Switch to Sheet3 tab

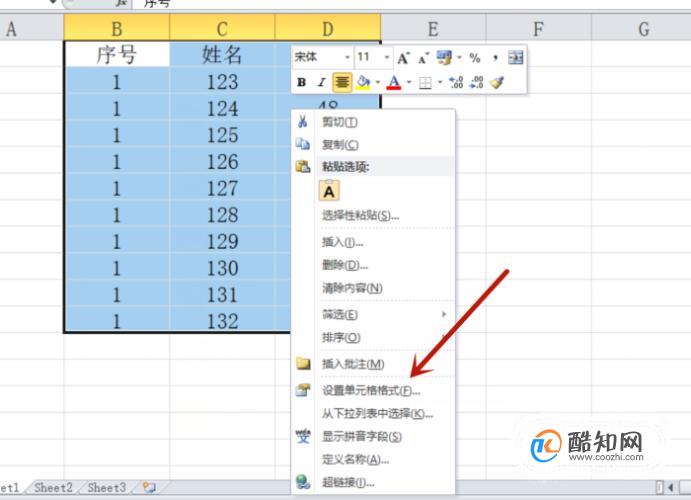(x=107, y=488)
